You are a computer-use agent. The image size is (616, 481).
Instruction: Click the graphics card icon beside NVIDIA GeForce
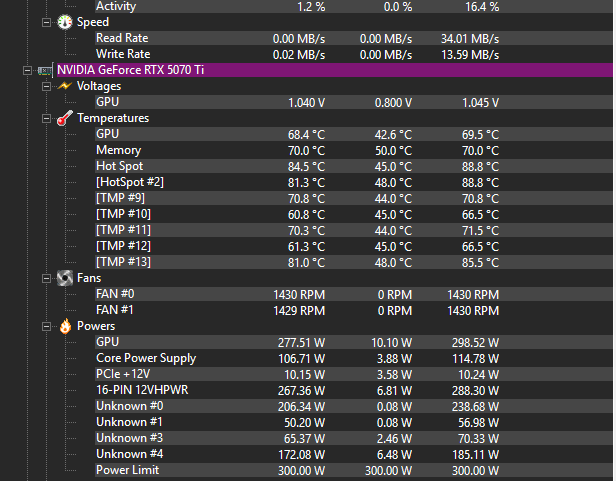point(45,70)
